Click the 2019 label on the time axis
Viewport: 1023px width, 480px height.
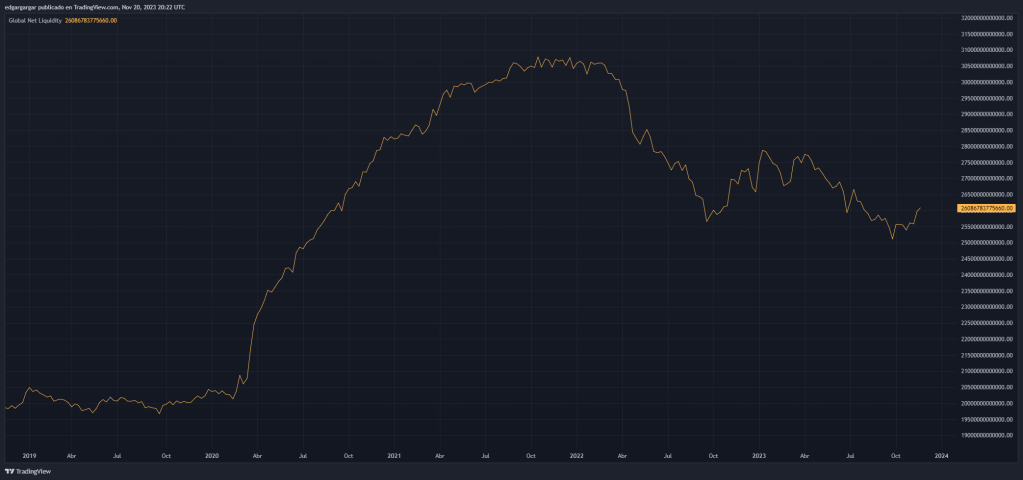pyautogui.click(x=28, y=455)
